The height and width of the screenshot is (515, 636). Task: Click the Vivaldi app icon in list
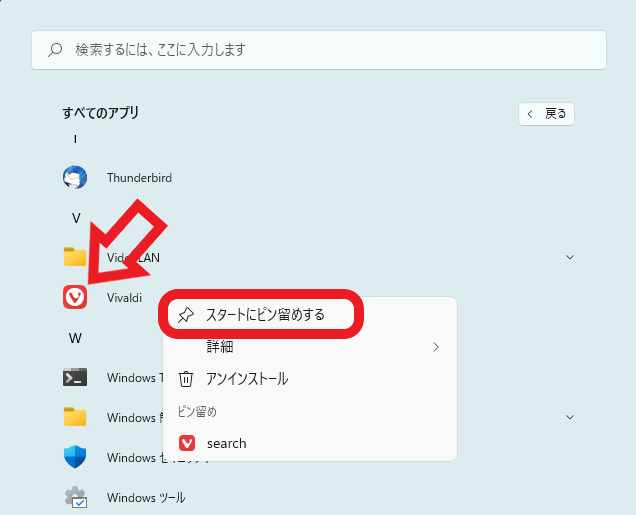[75, 297]
